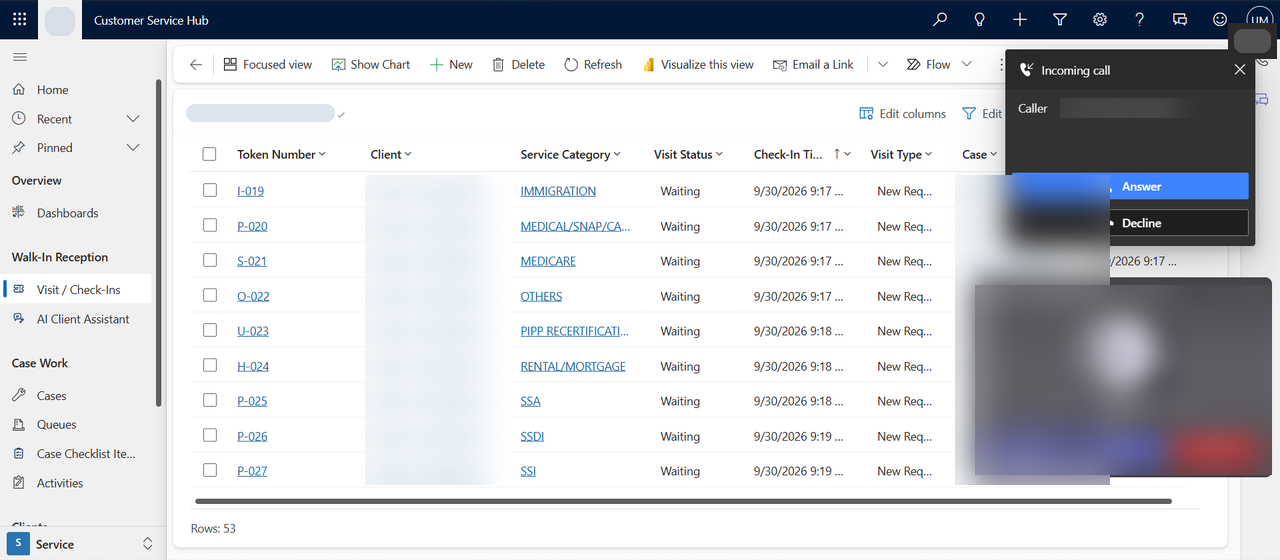Click the Delete command
1280x560 pixels.
pos(518,64)
